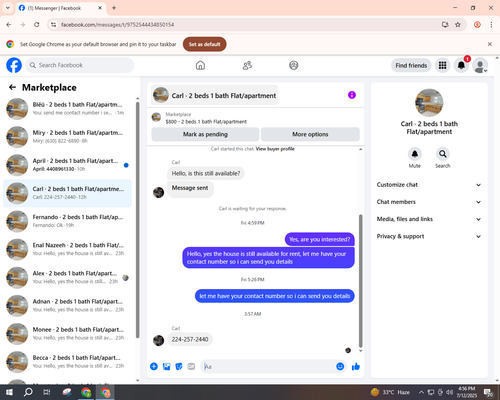Screen dimensions: 500x400
Task: Open View buyer profile link
Action: (275, 149)
